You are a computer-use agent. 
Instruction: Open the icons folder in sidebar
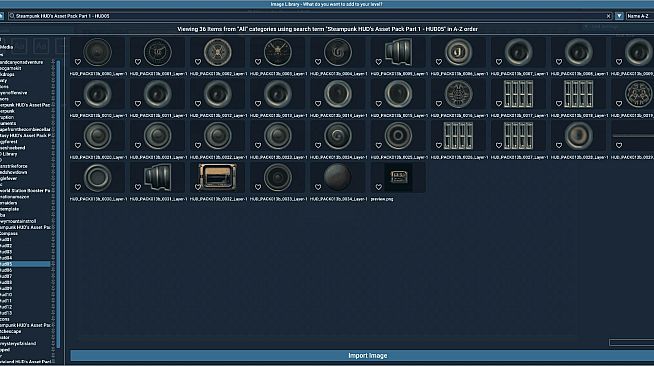[x=5, y=319]
